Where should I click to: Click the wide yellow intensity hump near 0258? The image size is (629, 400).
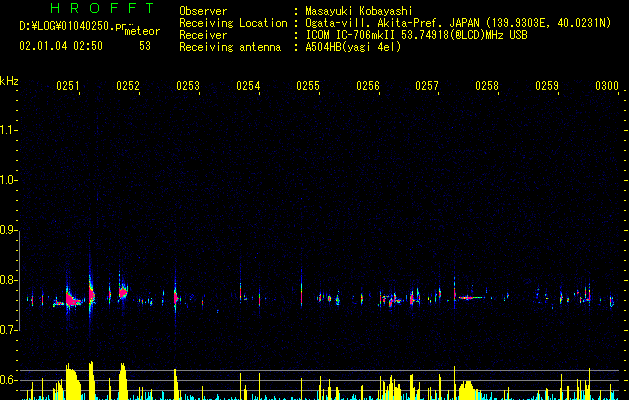pos(468,390)
